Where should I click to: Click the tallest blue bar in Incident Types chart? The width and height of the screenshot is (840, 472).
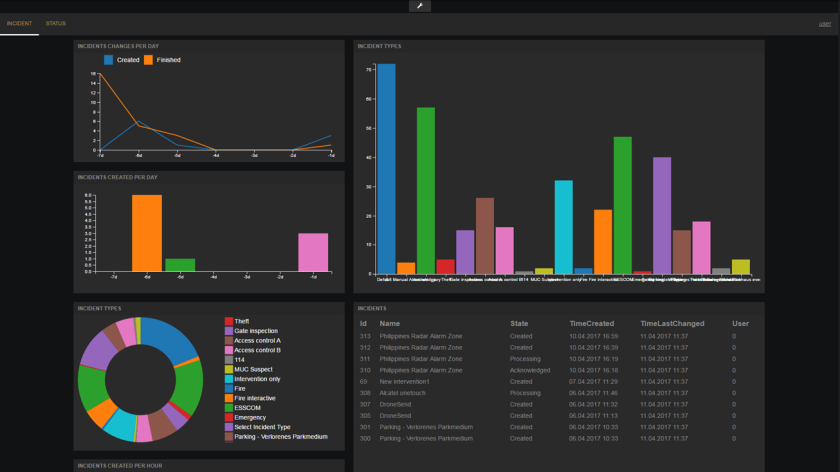[x=386, y=168]
